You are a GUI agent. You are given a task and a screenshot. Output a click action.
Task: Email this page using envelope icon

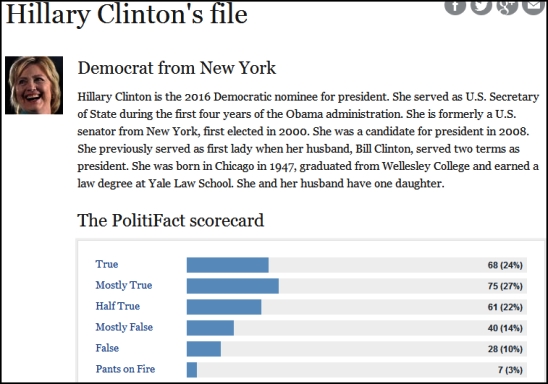click(533, 6)
